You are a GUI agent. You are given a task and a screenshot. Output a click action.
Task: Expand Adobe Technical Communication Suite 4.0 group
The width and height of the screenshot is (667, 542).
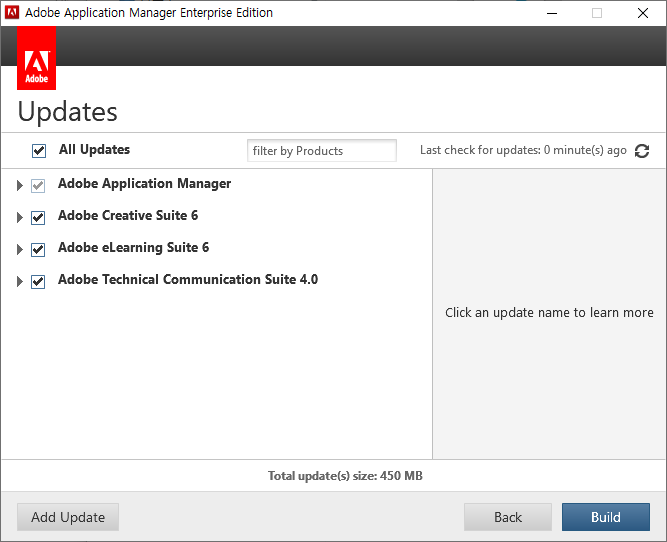pos(19,281)
